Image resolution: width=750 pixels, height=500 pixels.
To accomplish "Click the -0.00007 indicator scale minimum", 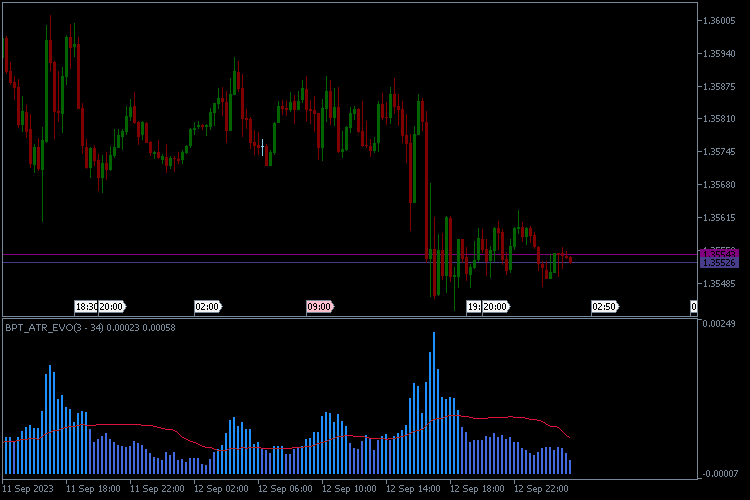I will pos(720,474).
